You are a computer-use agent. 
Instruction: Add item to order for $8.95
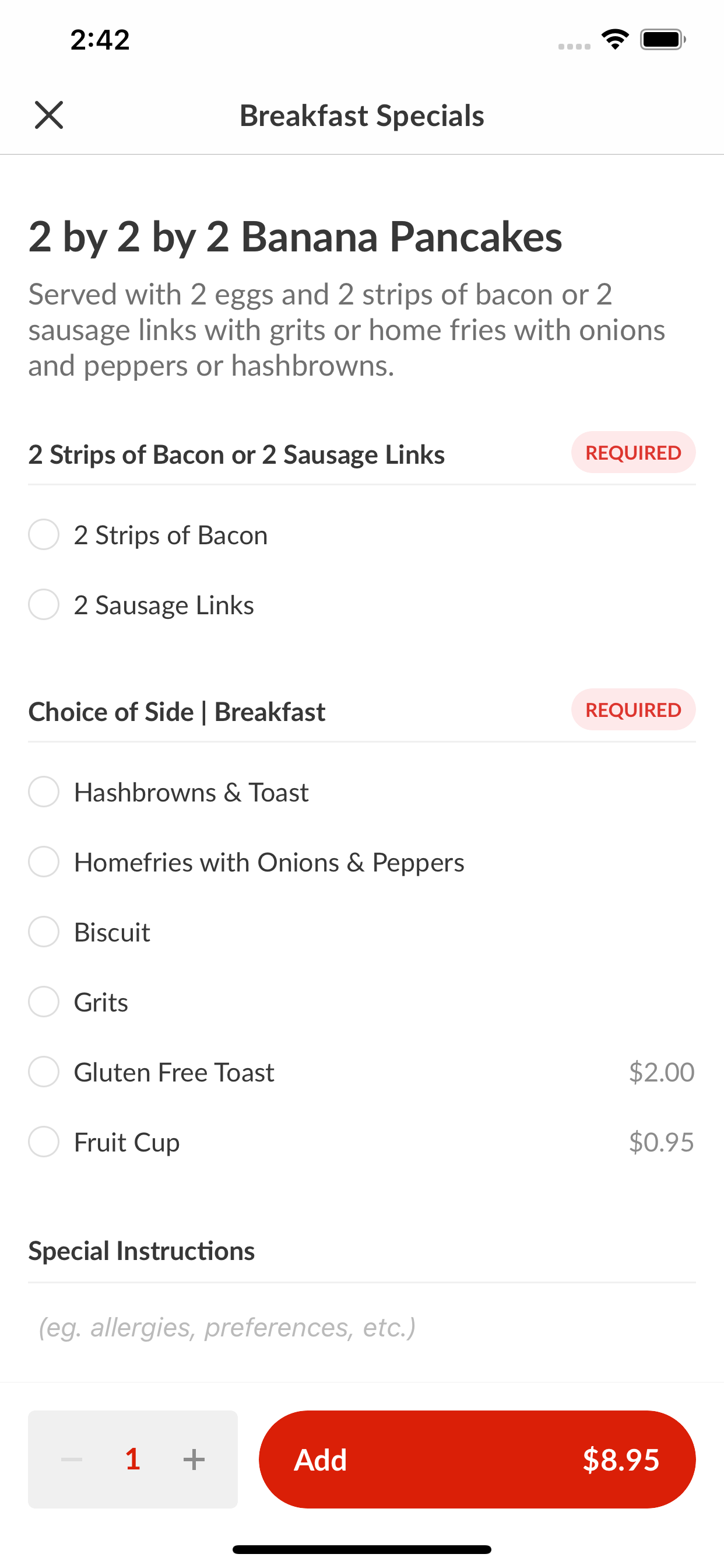click(477, 1459)
